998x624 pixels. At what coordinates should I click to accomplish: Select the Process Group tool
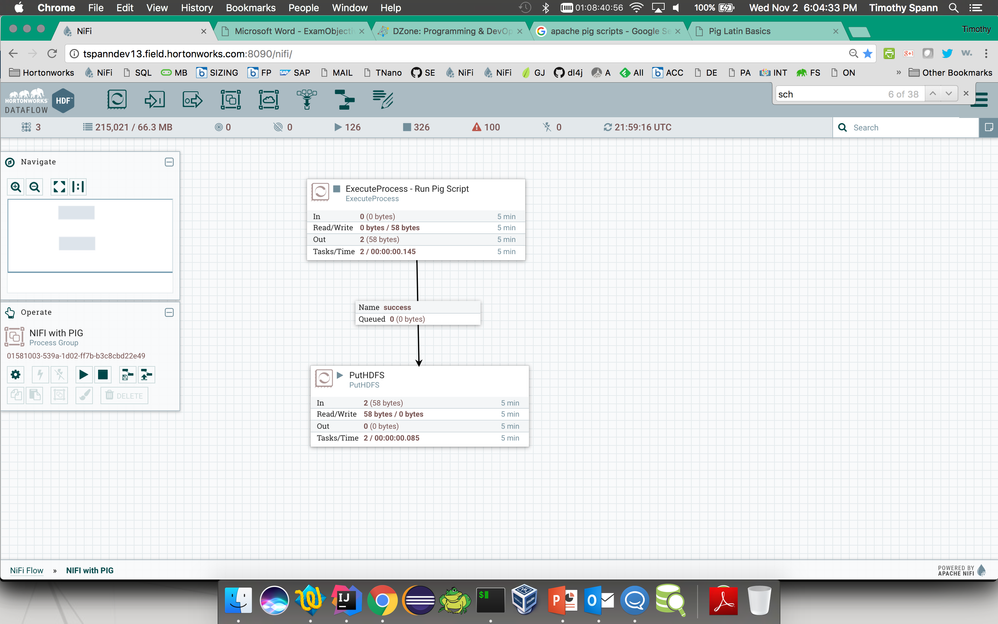click(230, 99)
